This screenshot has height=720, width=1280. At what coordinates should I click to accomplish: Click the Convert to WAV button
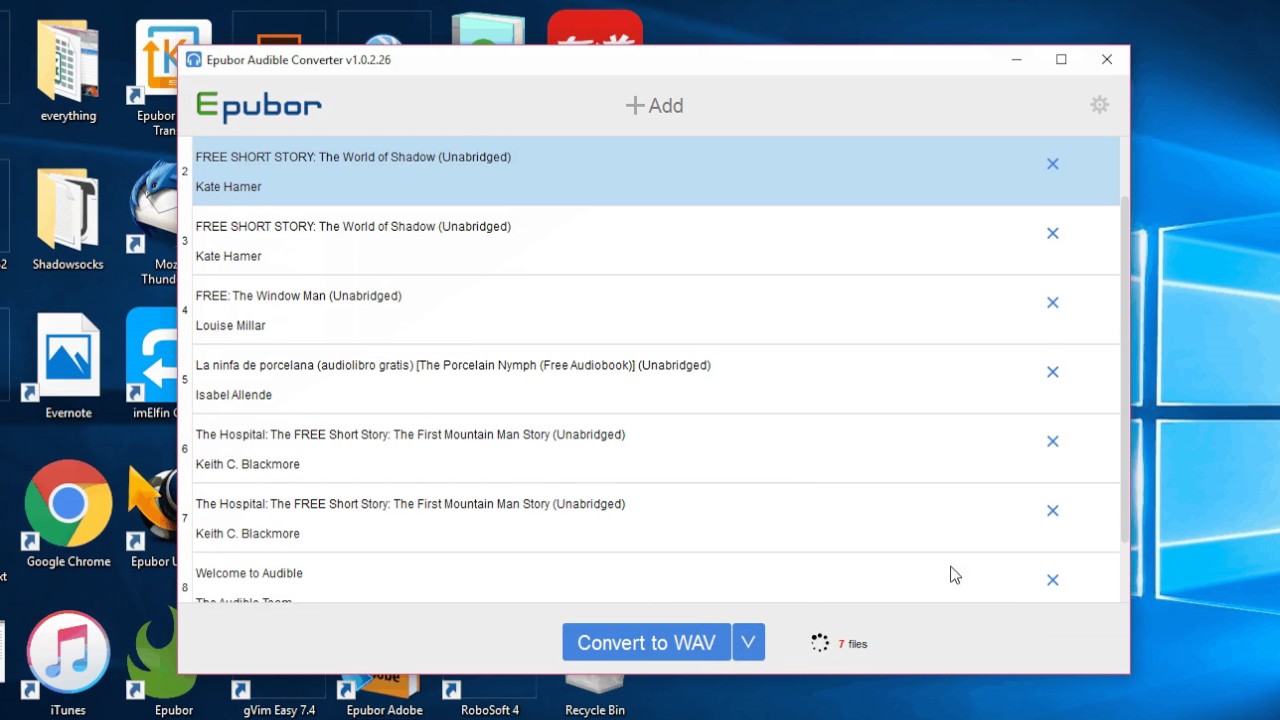coord(646,643)
